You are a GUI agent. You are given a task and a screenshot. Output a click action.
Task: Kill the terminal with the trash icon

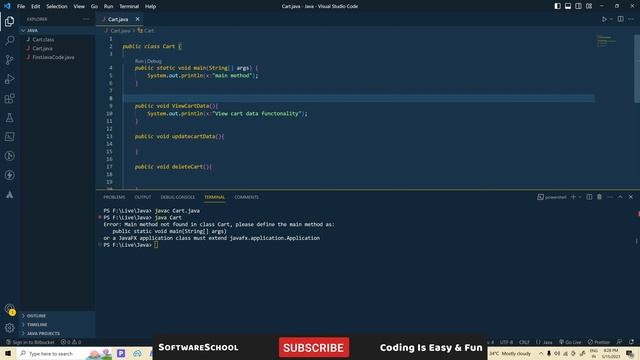[599, 197]
